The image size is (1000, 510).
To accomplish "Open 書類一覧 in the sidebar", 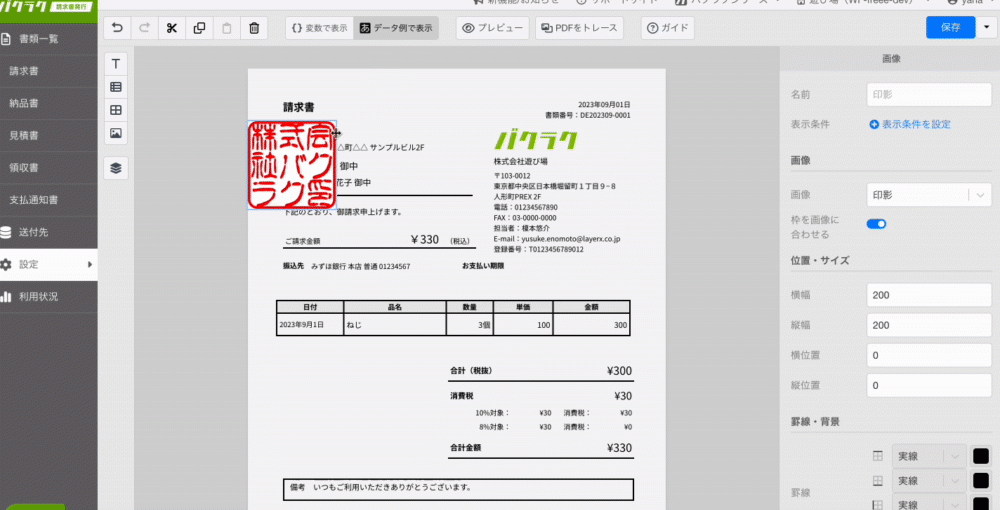I will click(48, 39).
